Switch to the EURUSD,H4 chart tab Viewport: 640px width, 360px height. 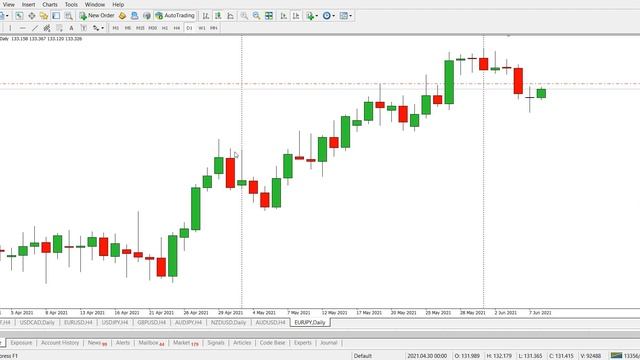[78, 322]
